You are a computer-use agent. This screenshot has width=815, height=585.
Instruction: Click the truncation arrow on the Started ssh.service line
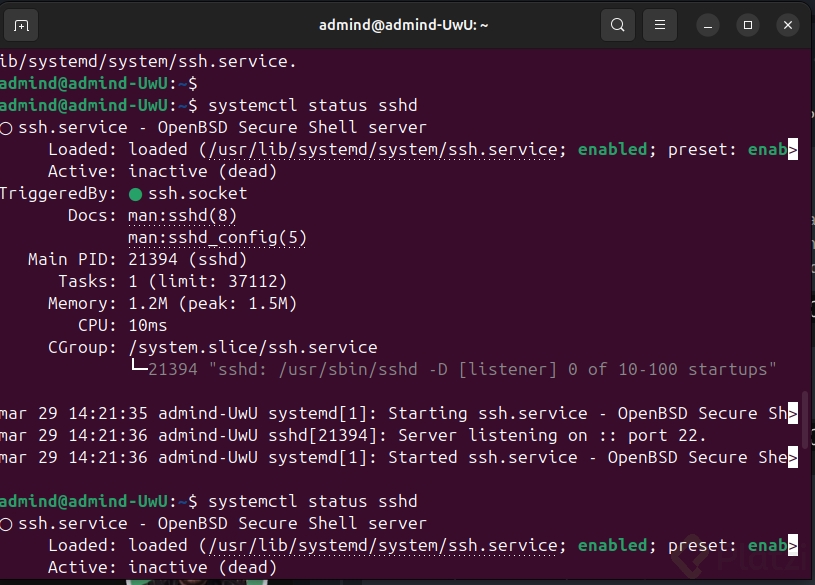(793, 458)
